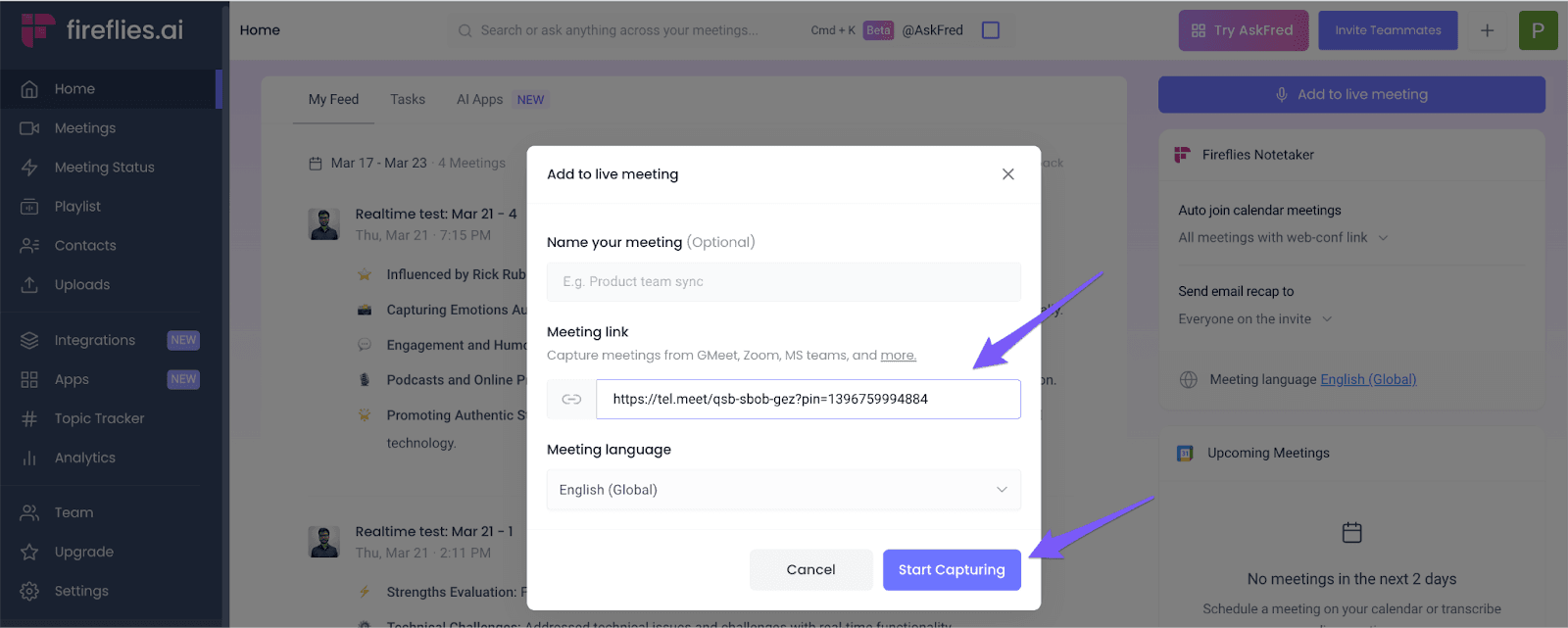Screen dimensions: 1568x628
Task: Click the empty-state calendar icon
Action: click(1351, 533)
